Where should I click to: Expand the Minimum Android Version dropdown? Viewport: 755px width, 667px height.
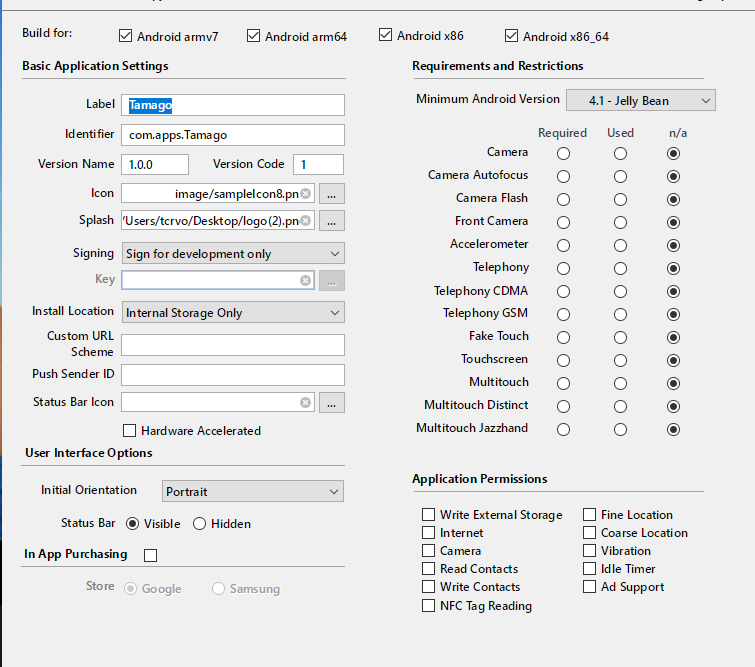tap(640, 101)
